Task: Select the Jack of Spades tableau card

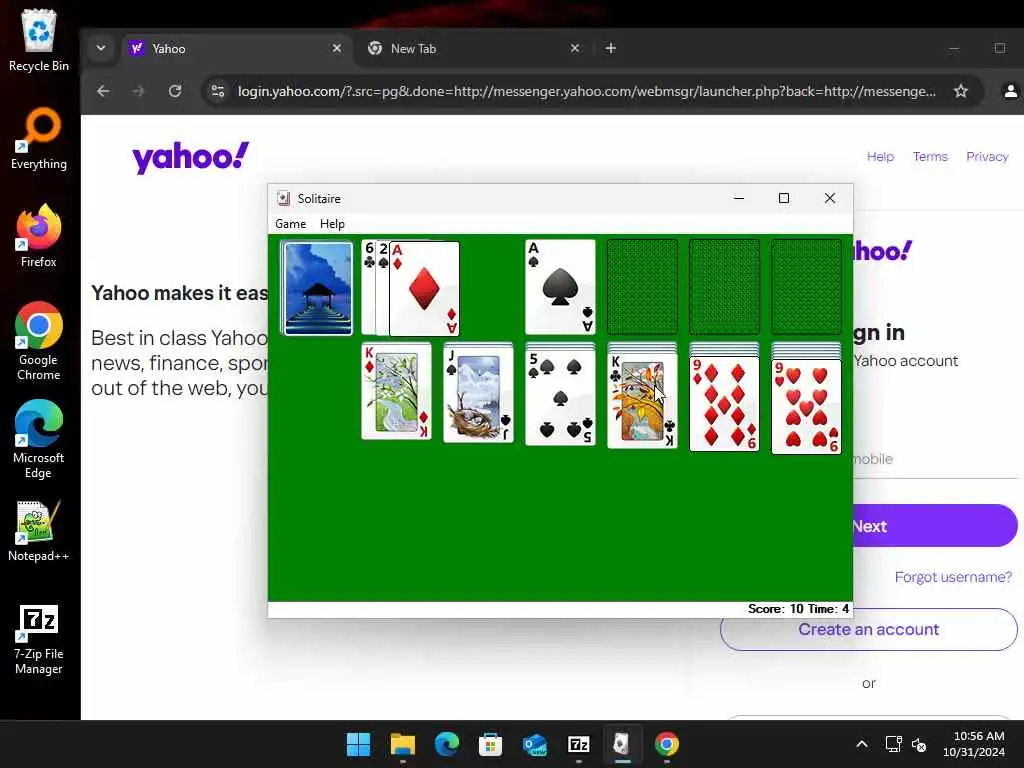Action: [478, 394]
